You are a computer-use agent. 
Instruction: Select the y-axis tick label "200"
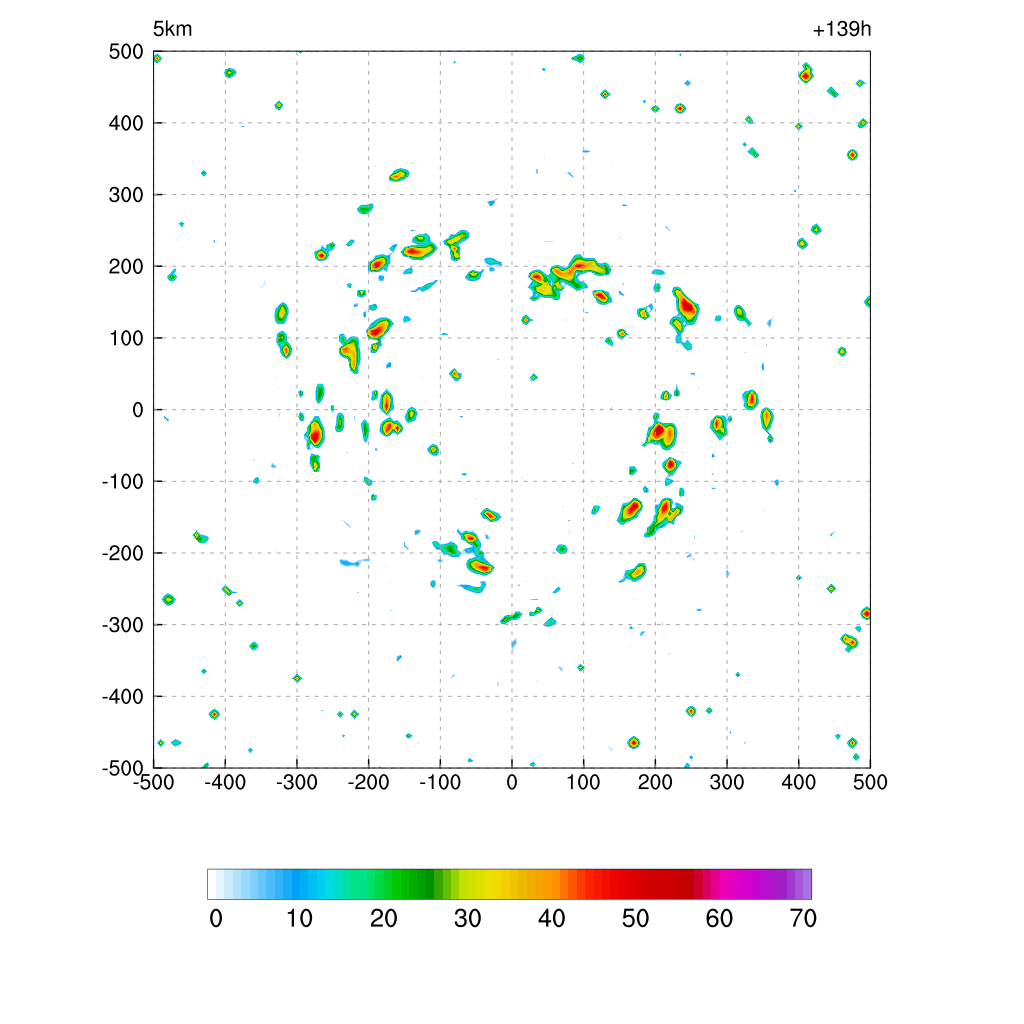tap(126, 266)
